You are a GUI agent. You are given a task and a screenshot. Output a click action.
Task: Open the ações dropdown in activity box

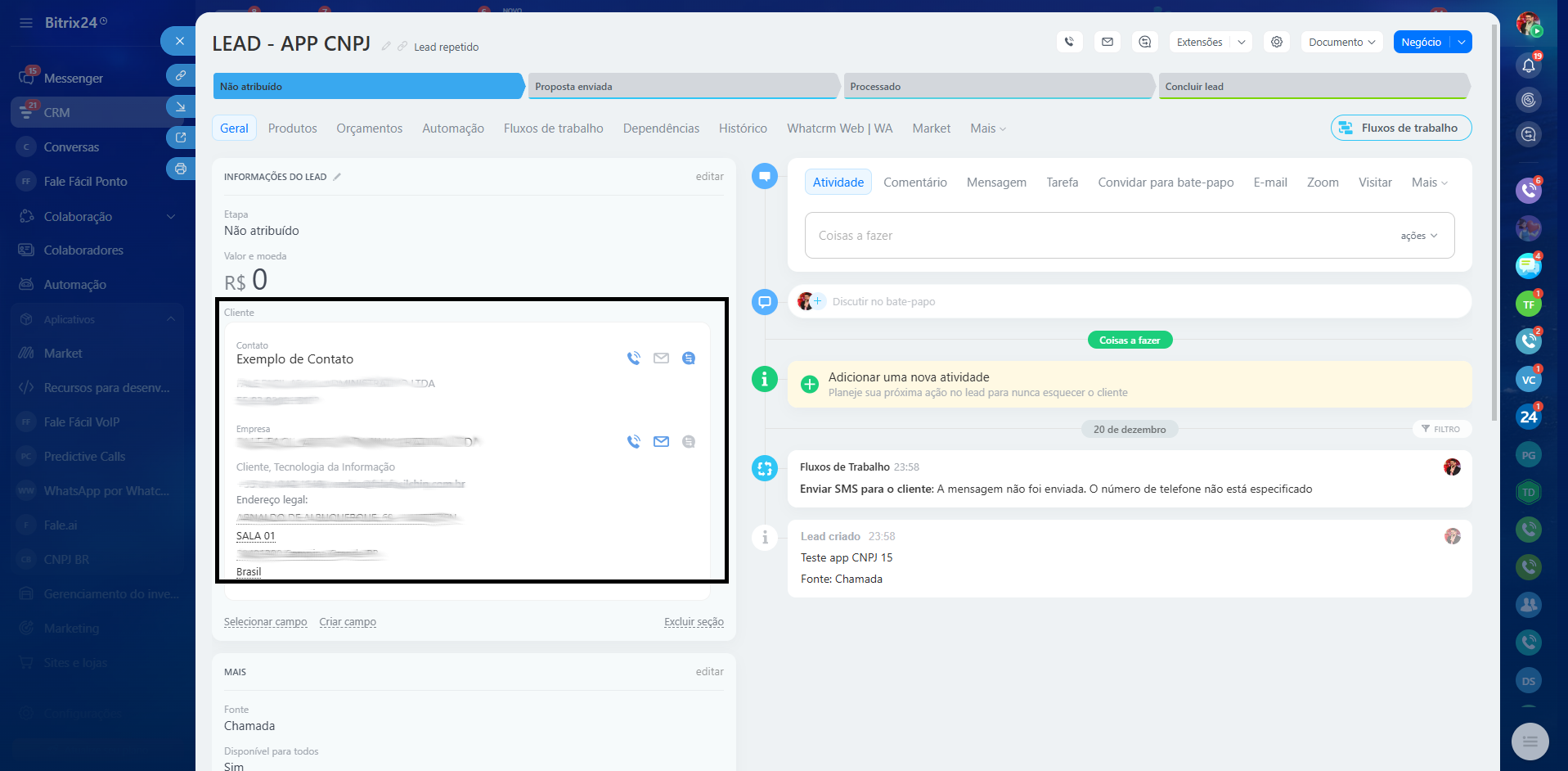(1418, 236)
